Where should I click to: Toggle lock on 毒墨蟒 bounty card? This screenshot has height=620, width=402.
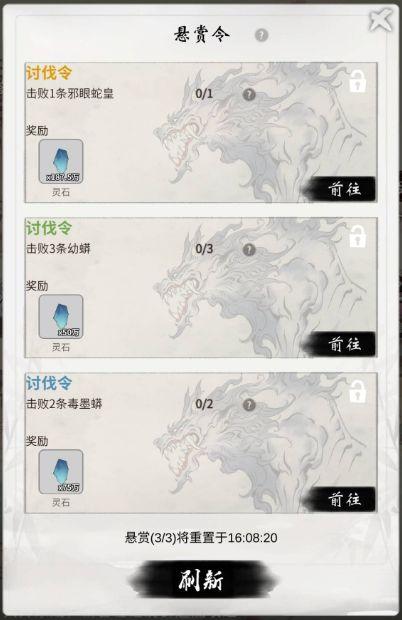[357, 391]
